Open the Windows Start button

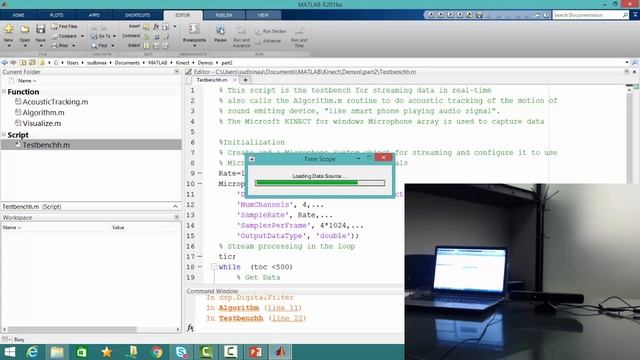[x=9, y=352]
